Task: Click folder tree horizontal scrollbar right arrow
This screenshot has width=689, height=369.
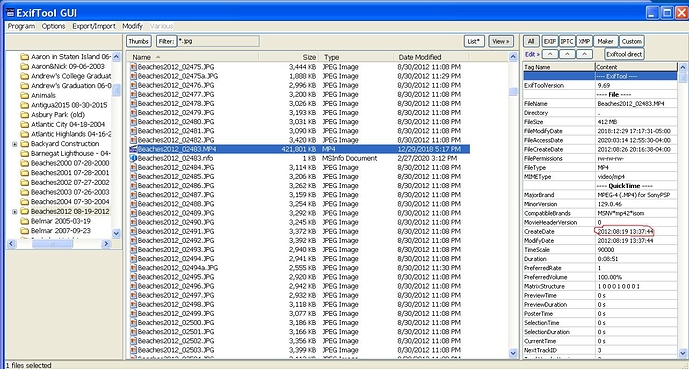Action: pyautogui.click(x=106, y=244)
